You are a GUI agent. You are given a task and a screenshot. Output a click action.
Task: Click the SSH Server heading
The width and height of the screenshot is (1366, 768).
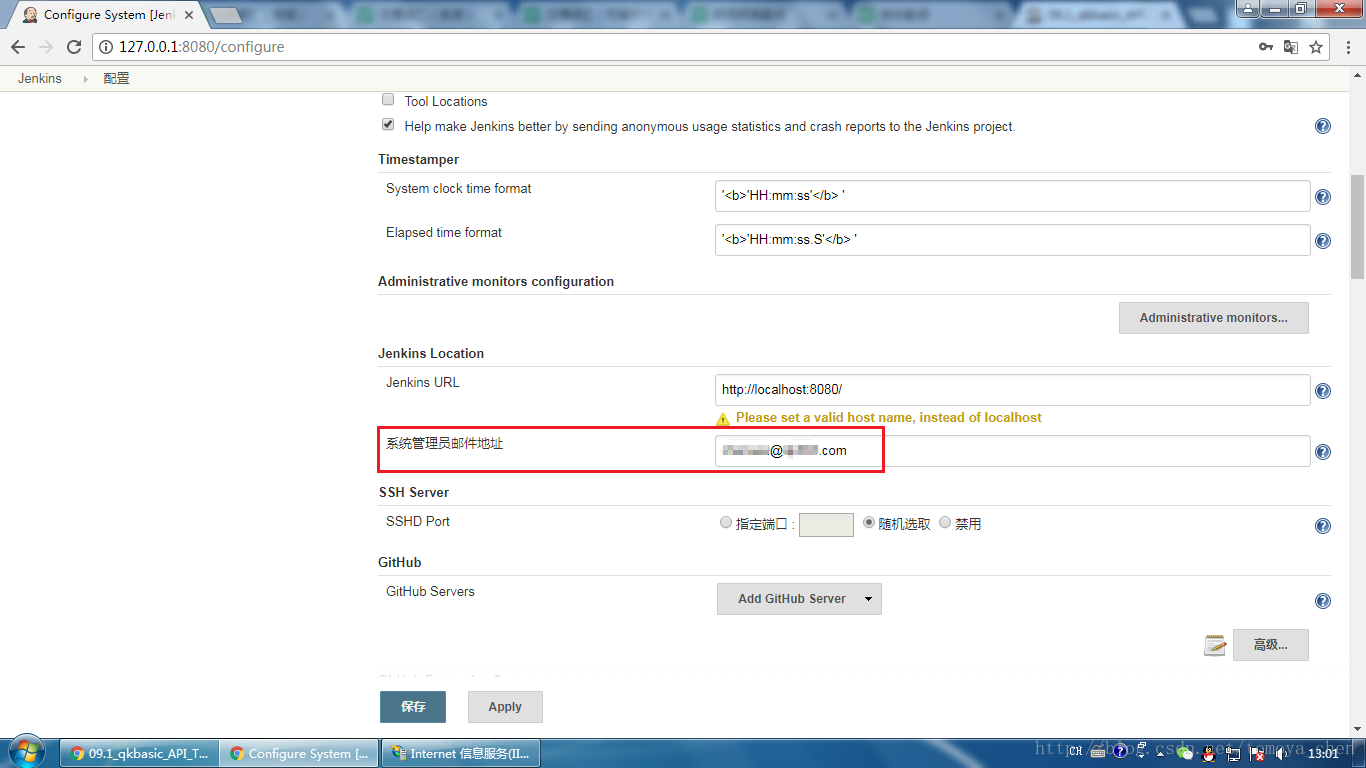(414, 493)
